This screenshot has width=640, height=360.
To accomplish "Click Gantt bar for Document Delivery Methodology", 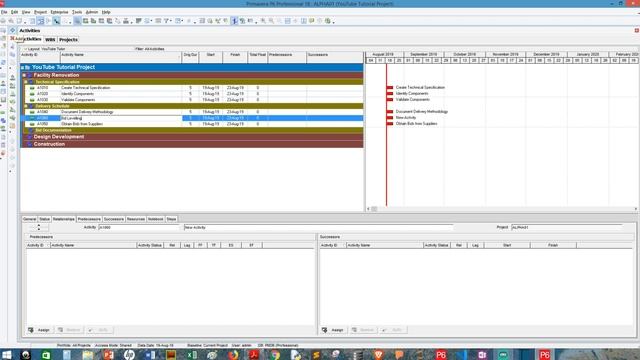I will (x=390, y=111).
